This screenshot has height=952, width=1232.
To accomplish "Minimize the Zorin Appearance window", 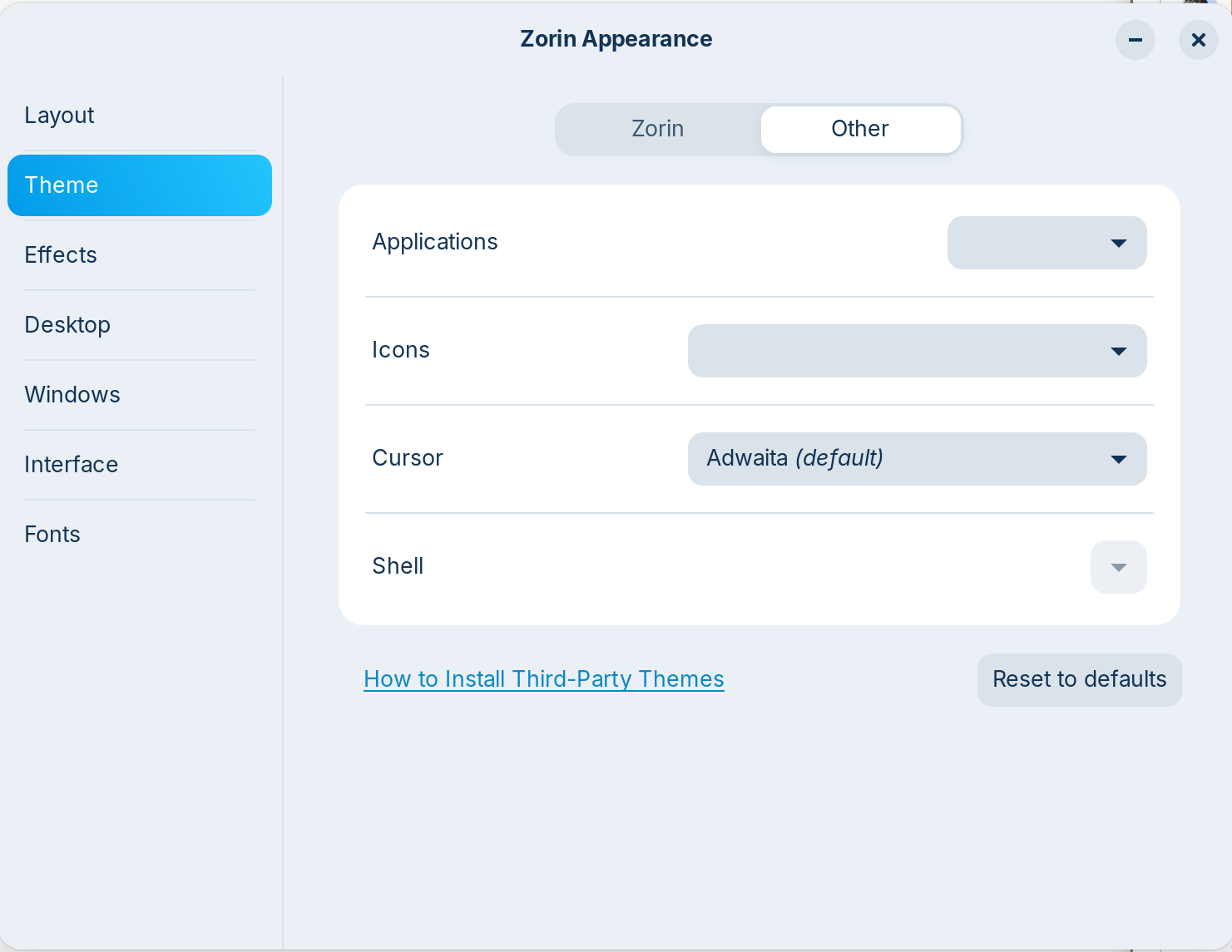I will pyautogui.click(x=1136, y=40).
